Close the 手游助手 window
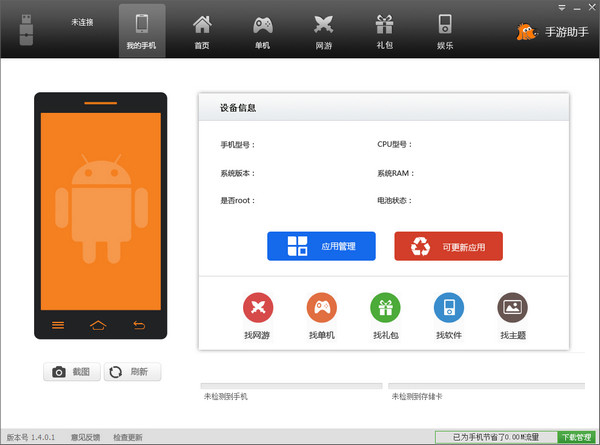 592,7
